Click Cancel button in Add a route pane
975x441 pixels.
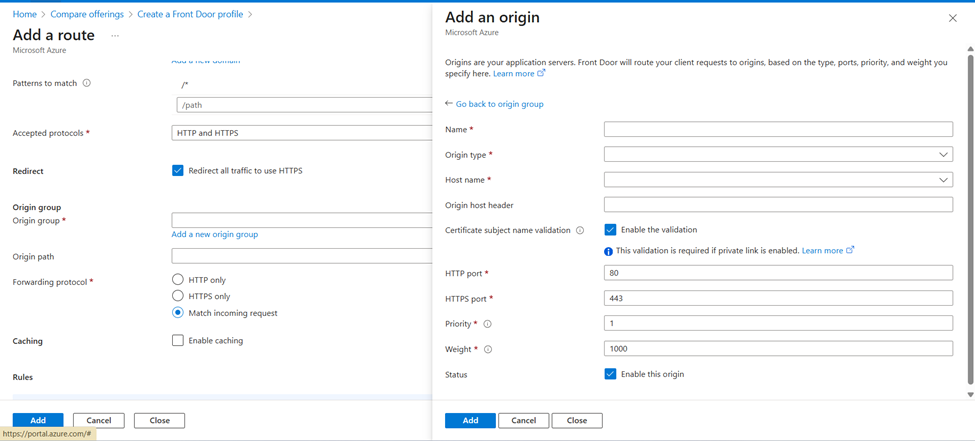coord(99,420)
